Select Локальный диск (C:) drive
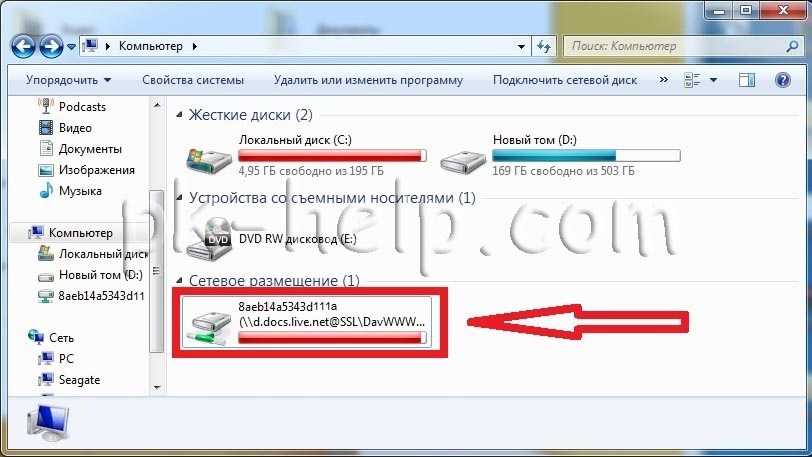 pos(307,155)
